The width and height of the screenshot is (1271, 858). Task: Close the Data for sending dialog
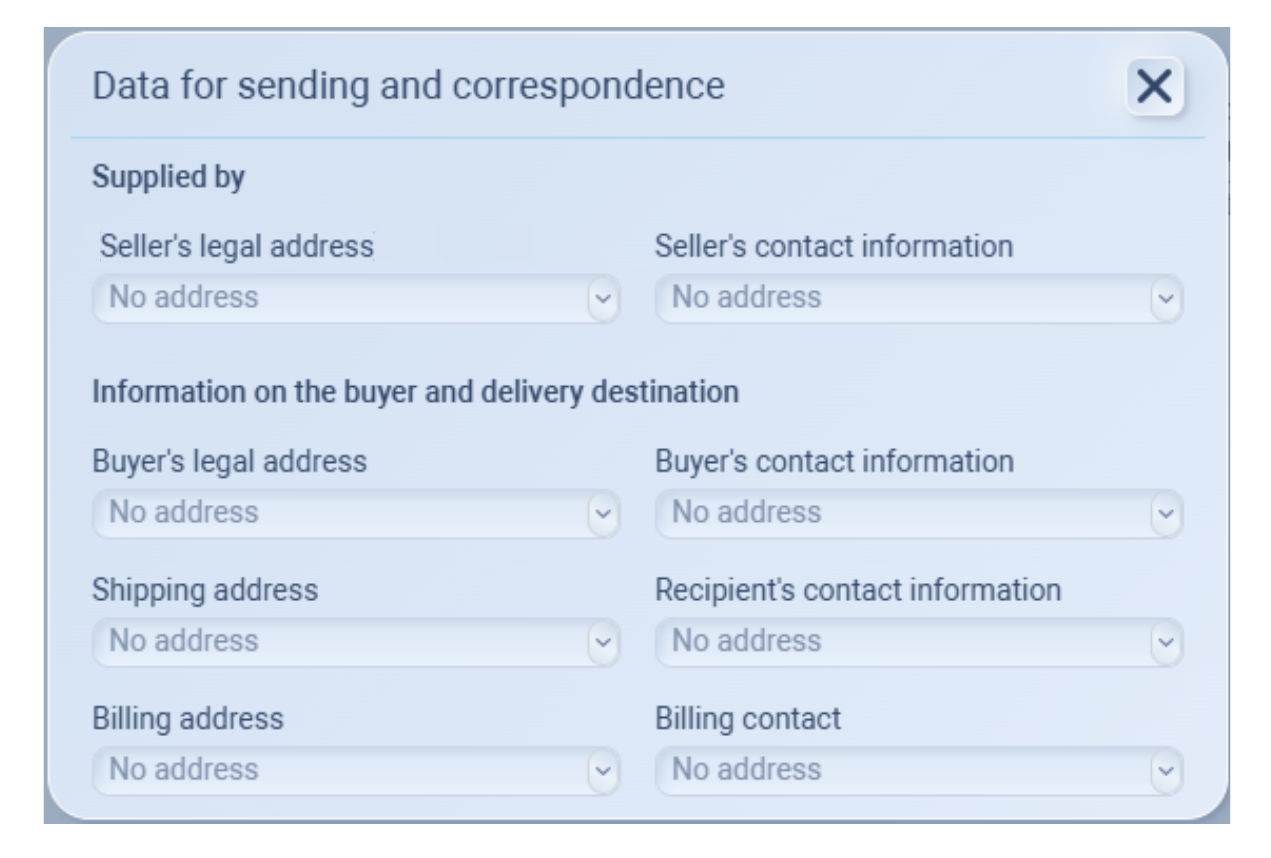point(1154,87)
